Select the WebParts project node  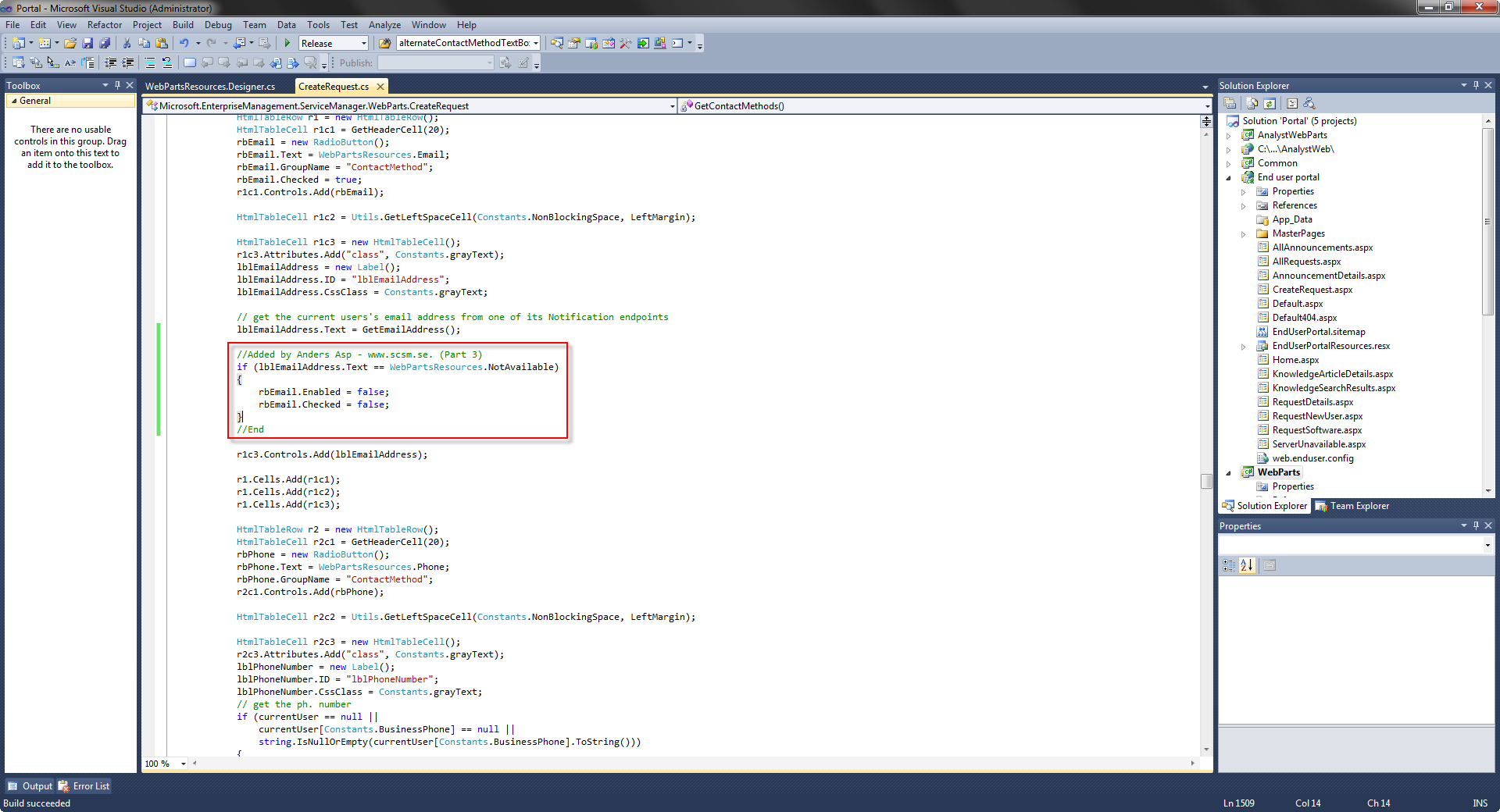1278,472
